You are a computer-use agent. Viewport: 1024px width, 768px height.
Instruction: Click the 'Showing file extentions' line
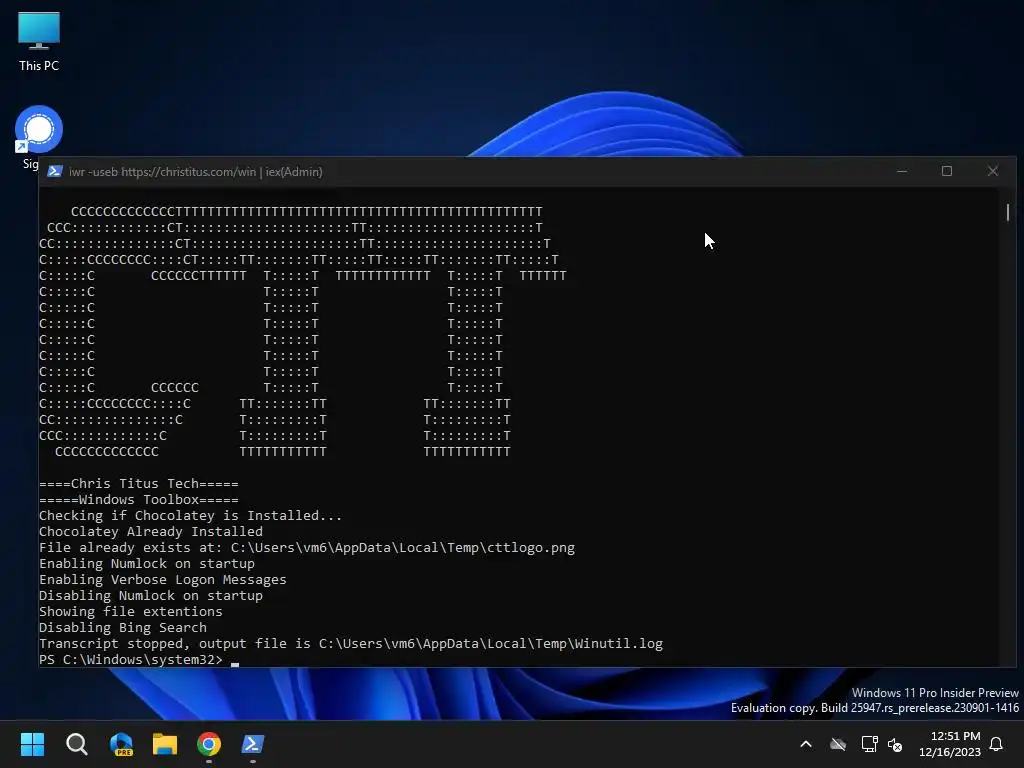(x=131, y=612)
